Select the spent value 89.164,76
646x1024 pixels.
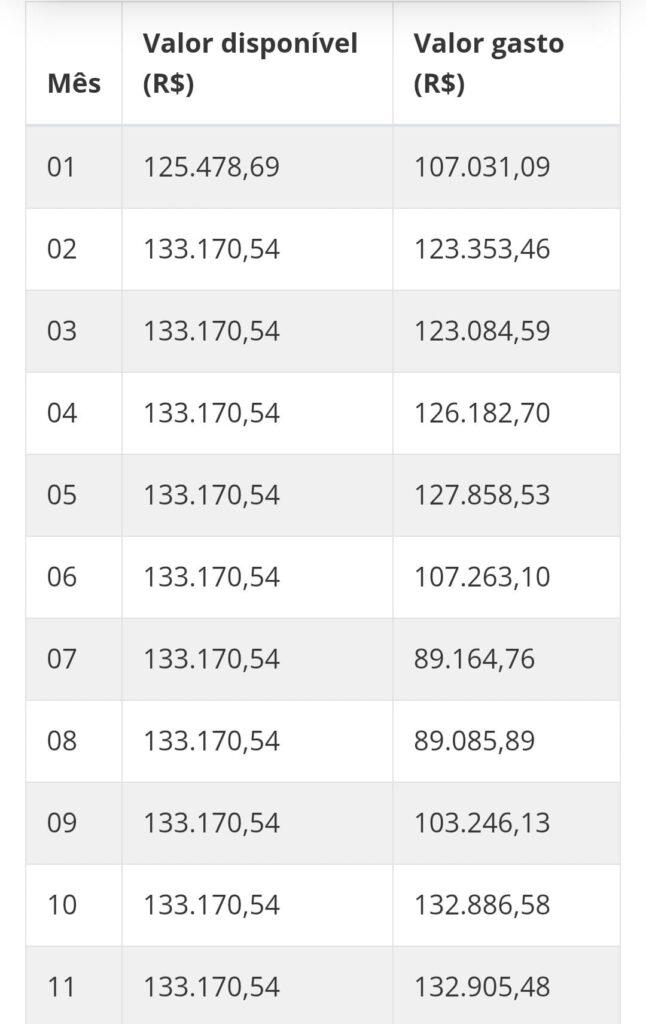click(x=474, y=659)
